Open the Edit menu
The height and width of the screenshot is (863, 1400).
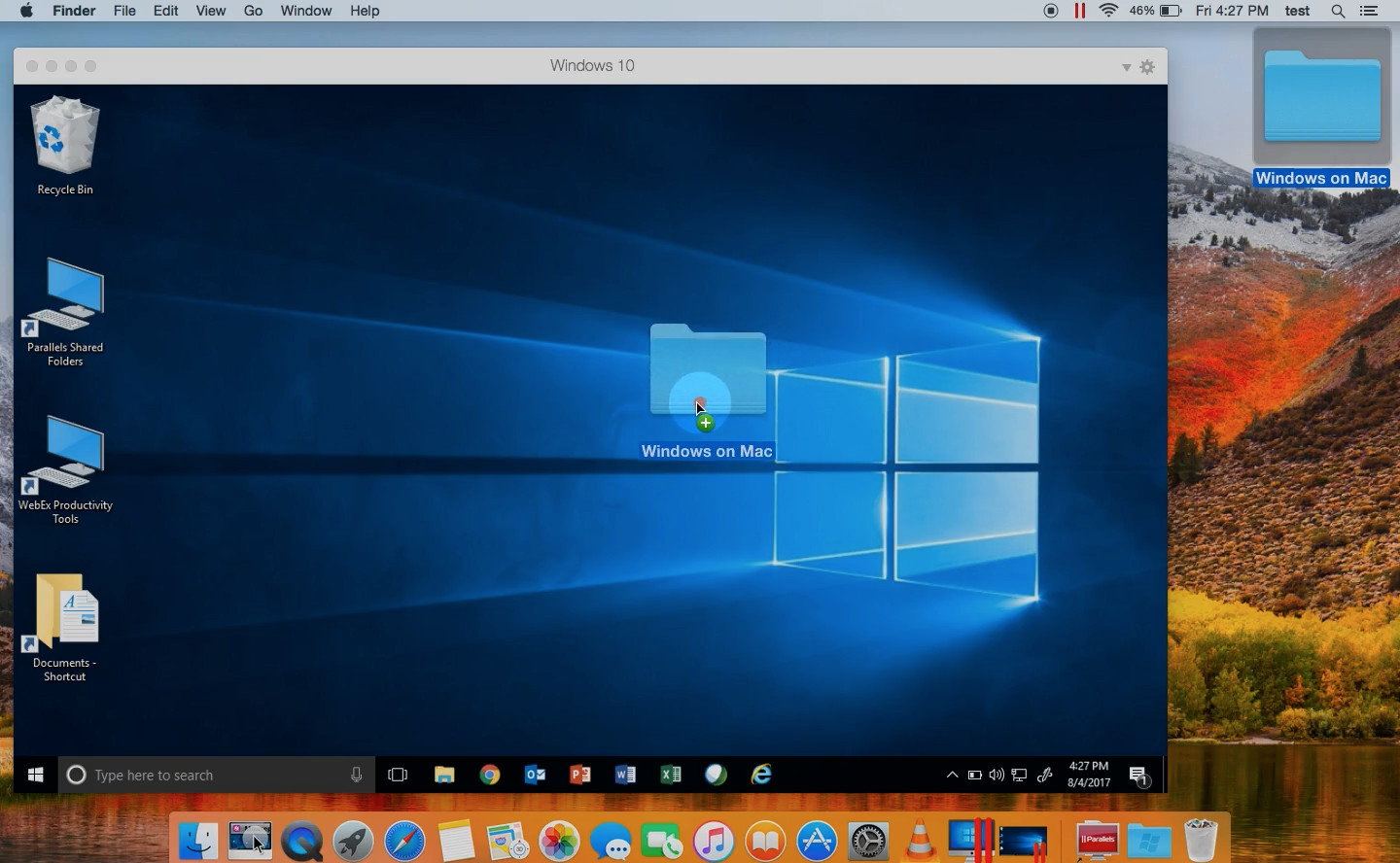[x=166, y=11]
